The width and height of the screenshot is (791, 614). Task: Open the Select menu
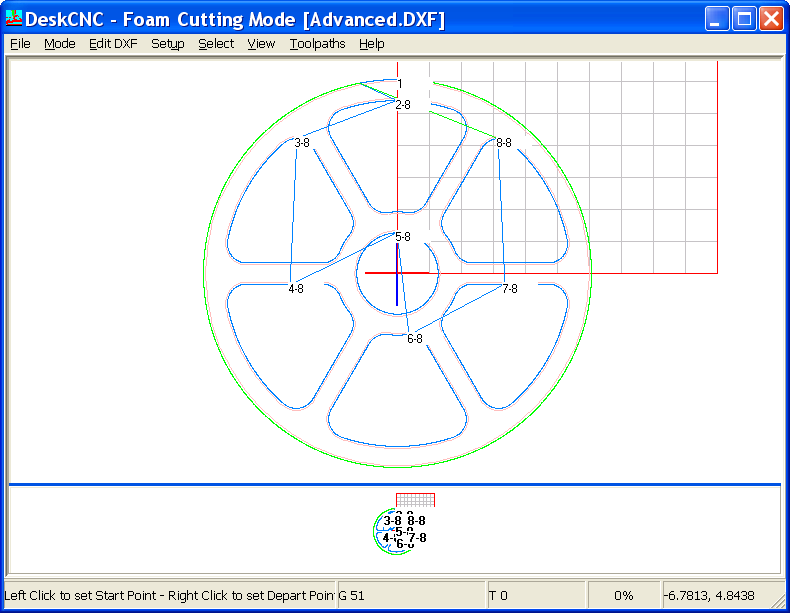pos(216,44)
